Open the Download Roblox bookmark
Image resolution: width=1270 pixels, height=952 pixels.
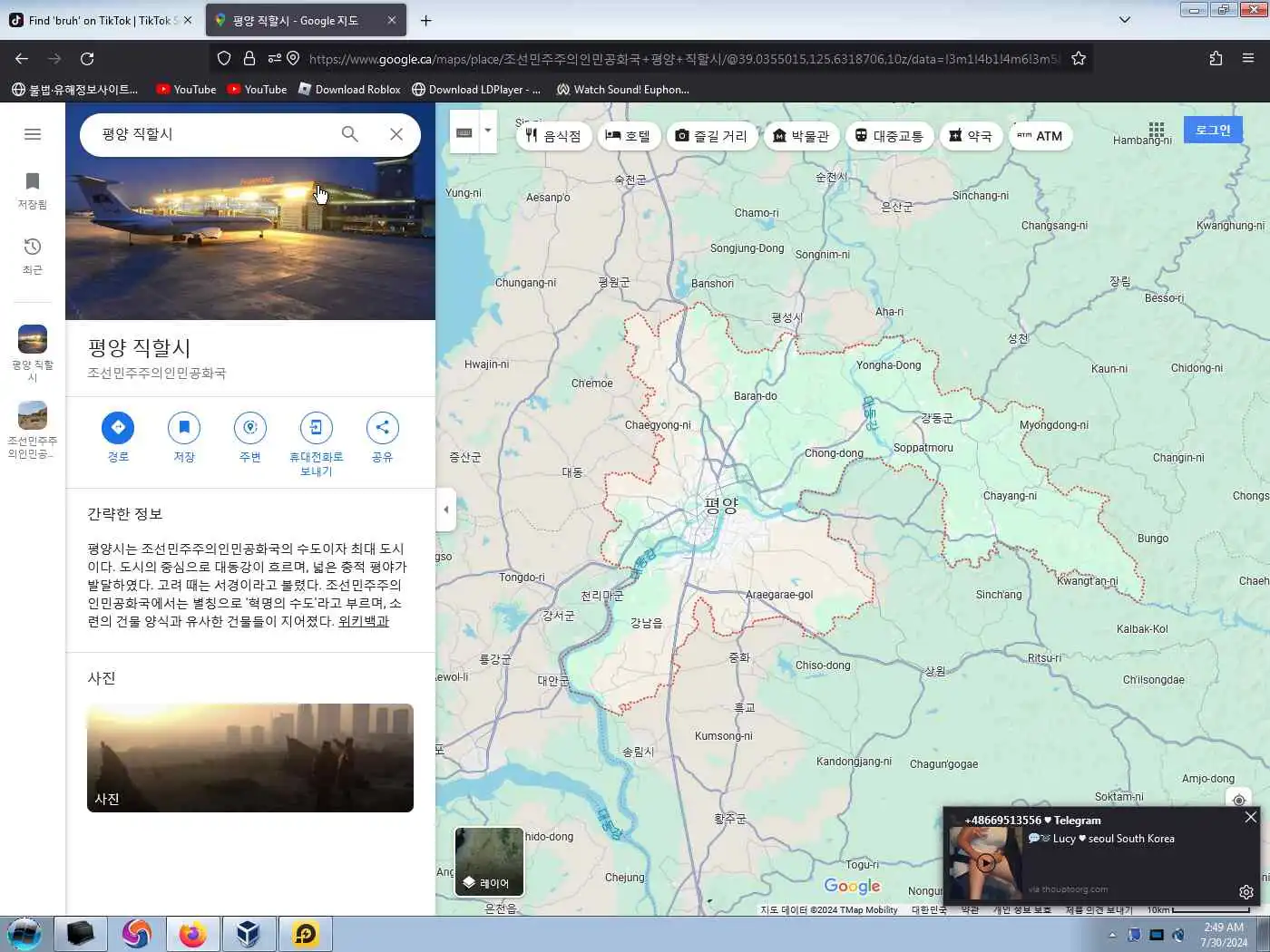point(350,90)
